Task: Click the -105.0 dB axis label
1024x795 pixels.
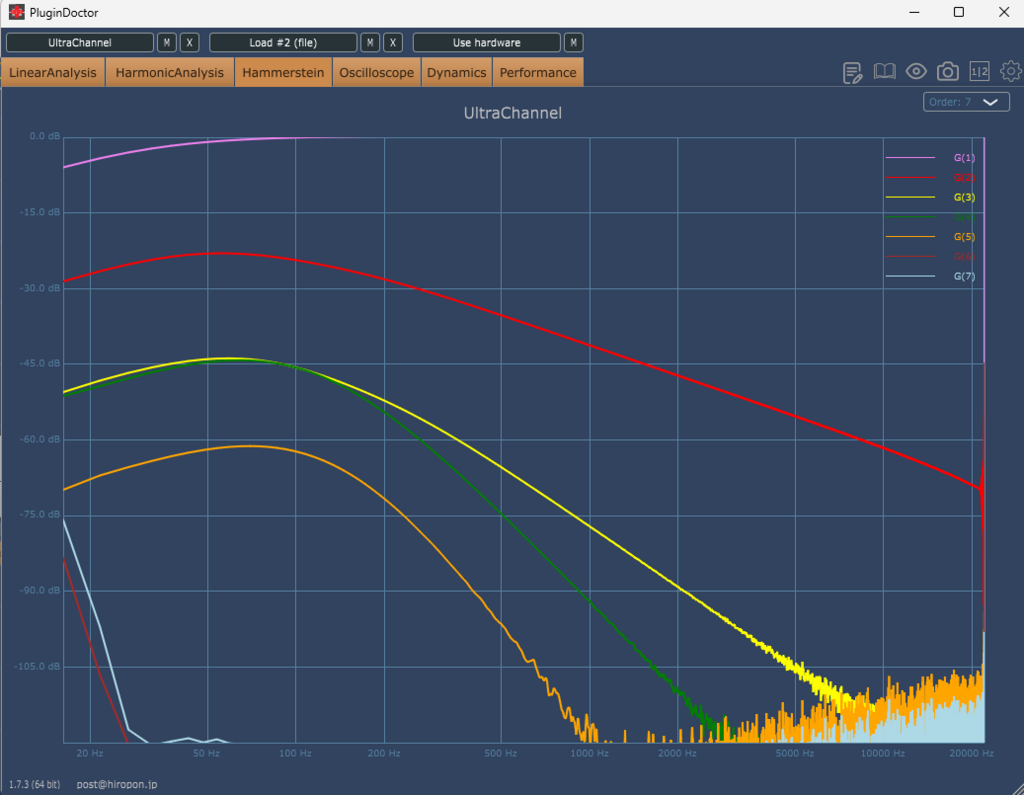Action: 38,666
